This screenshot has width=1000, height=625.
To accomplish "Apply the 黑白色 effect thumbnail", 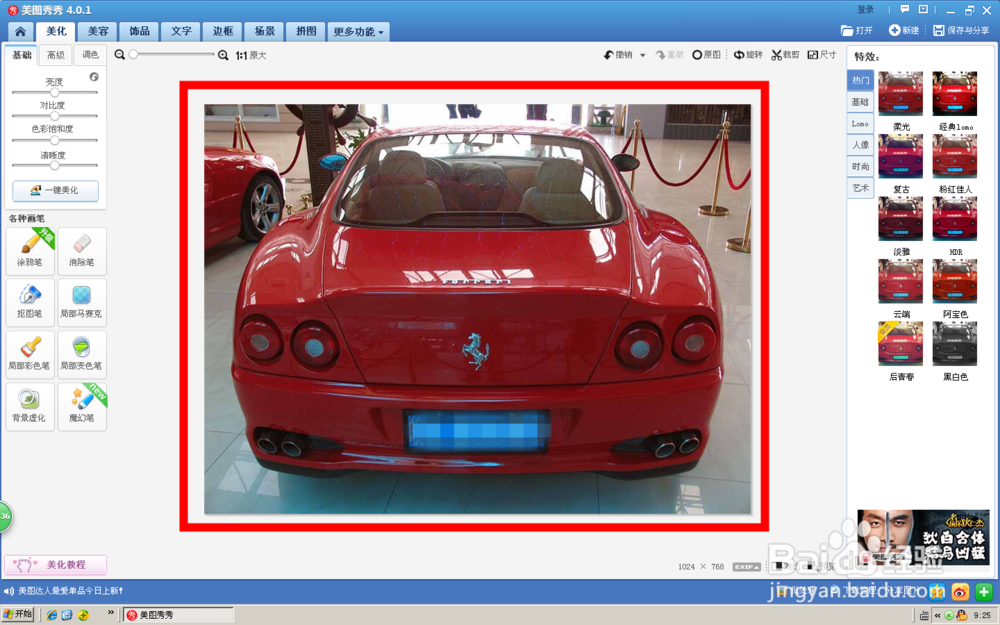I will coord(955,344).
